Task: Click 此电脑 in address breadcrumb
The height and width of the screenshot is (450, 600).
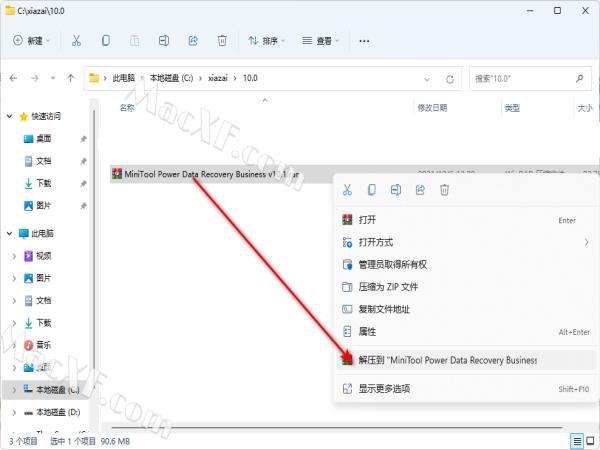Action: pyautogui.click(x=124, y=78)
